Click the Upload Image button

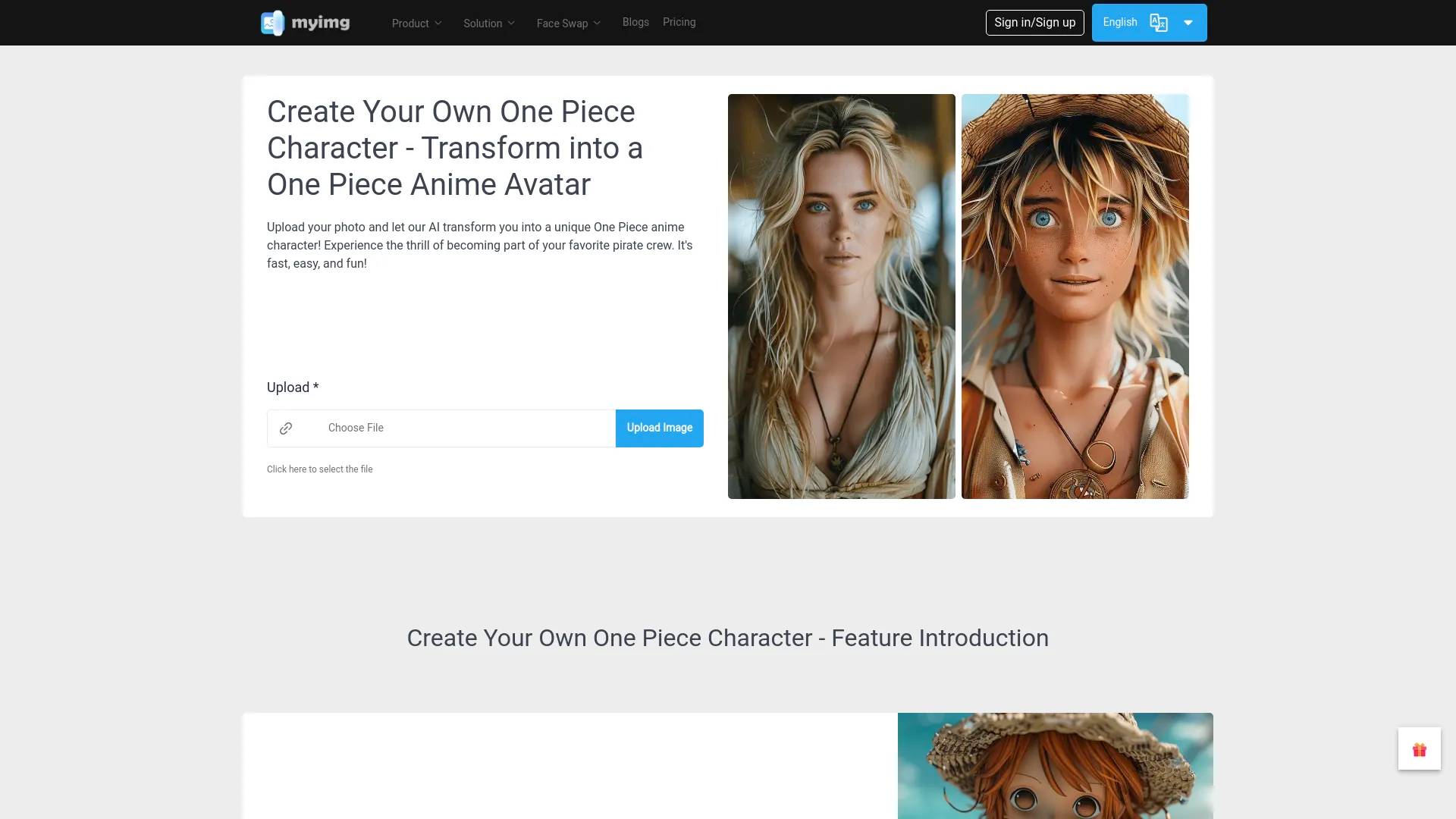tap(659, 428)
